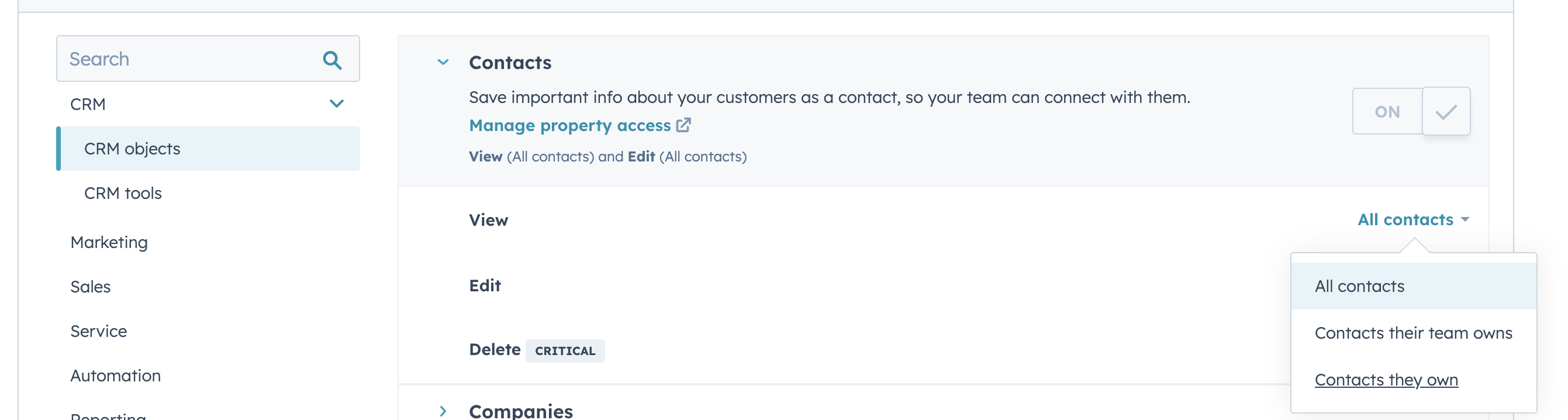1568x420 pixels.
Task: Open the Automation permissions category
Action: 116,375
